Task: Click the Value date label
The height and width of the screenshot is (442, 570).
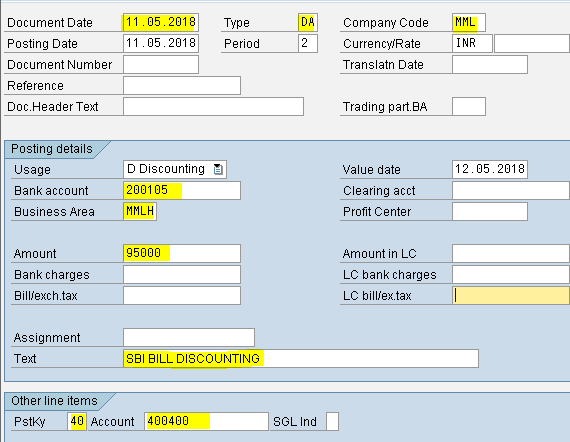Action: [371, 170]
